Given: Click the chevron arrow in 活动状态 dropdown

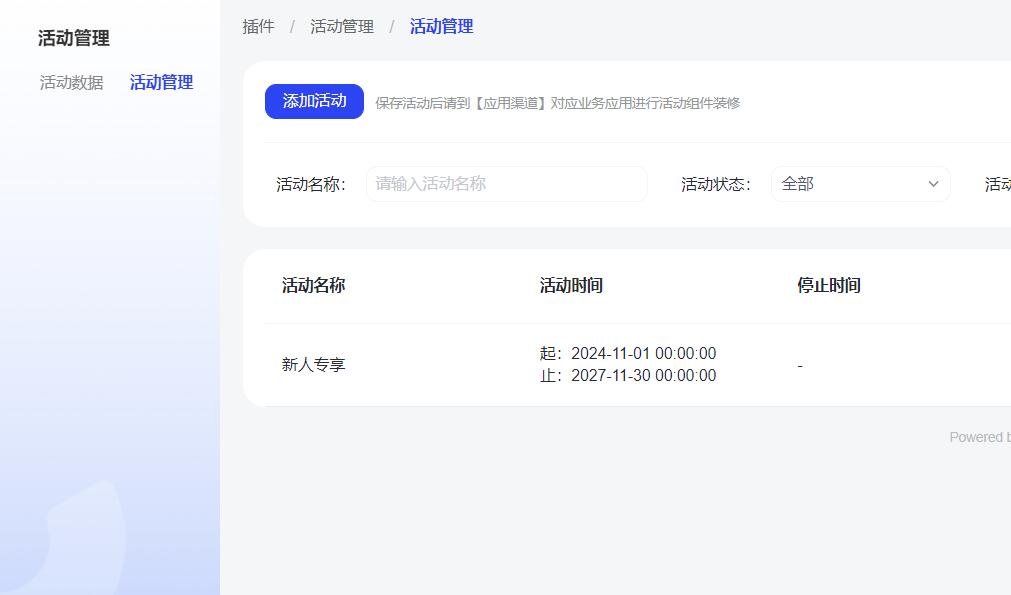Looking at the screenshot, I should (x=933, y=184).
